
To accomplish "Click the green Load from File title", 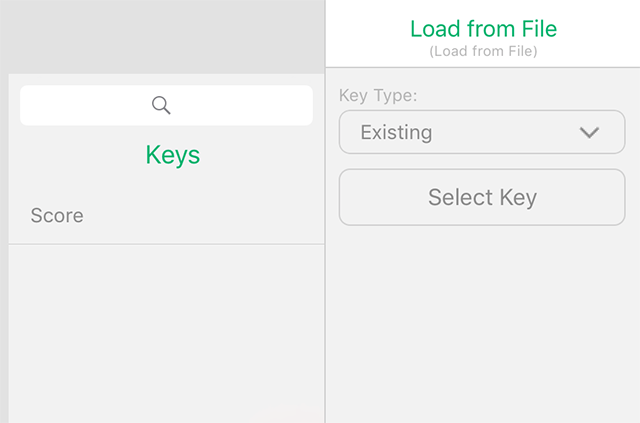I will [x=483, y=29].
